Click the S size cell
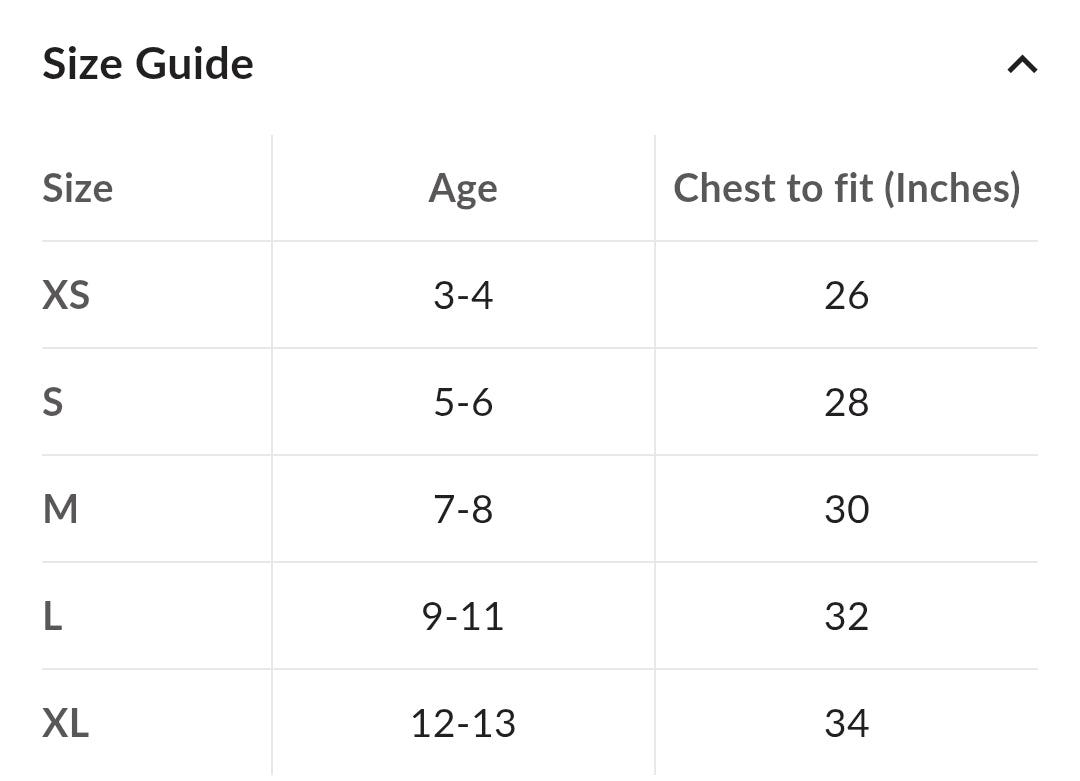1080x781 pixels. (53, 402)
